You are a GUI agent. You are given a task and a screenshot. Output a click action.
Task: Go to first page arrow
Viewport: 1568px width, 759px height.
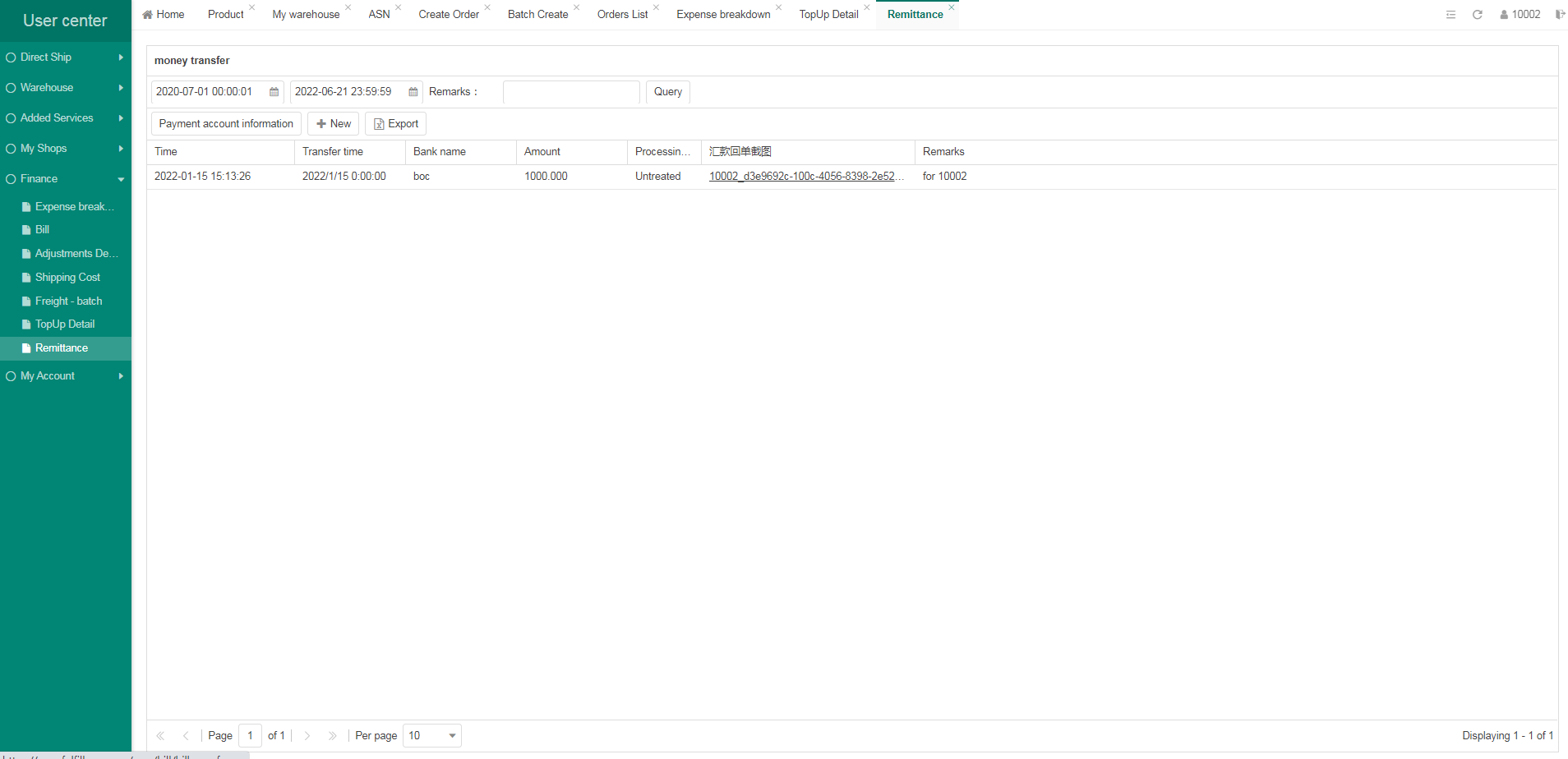(x=160, y=736)
